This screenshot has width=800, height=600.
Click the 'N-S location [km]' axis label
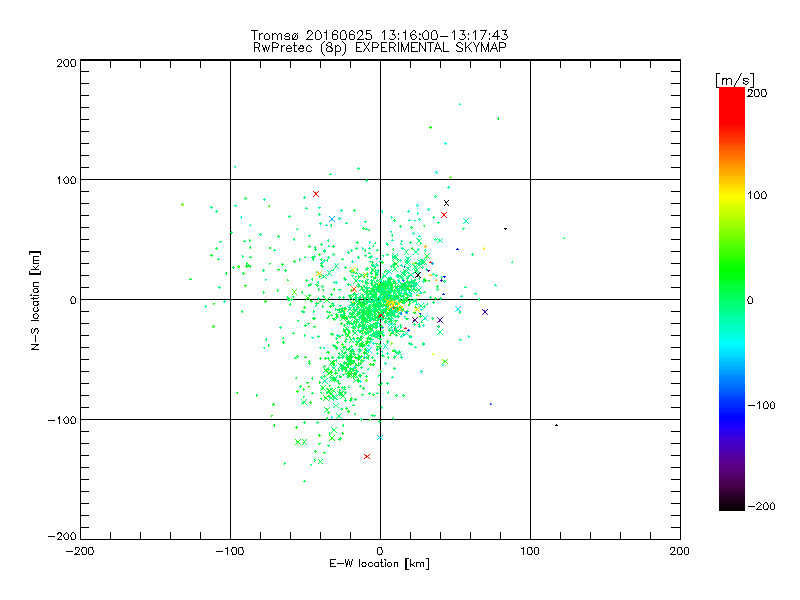35,300
